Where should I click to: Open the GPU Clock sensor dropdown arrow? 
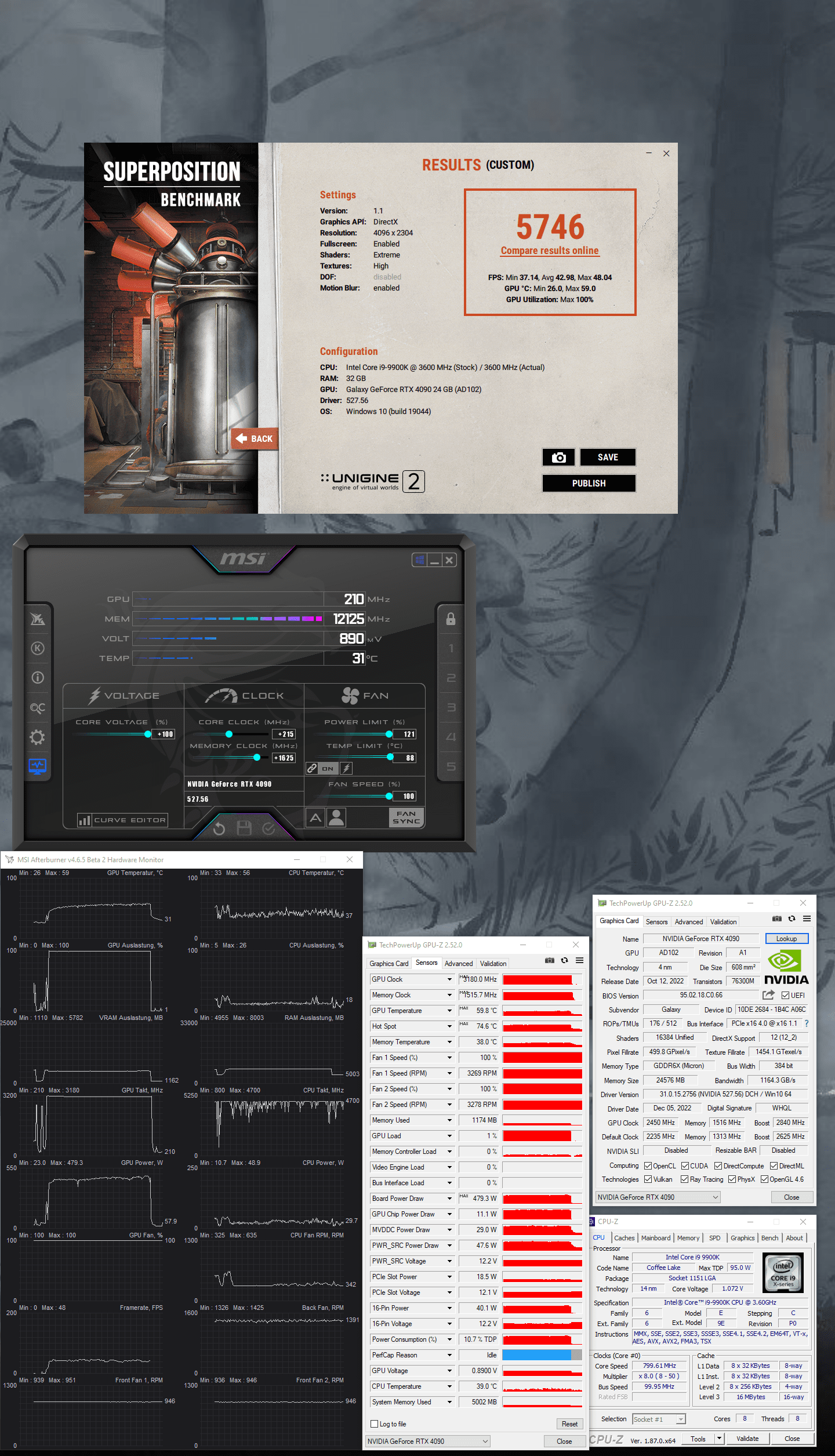(x=449, y=979)
